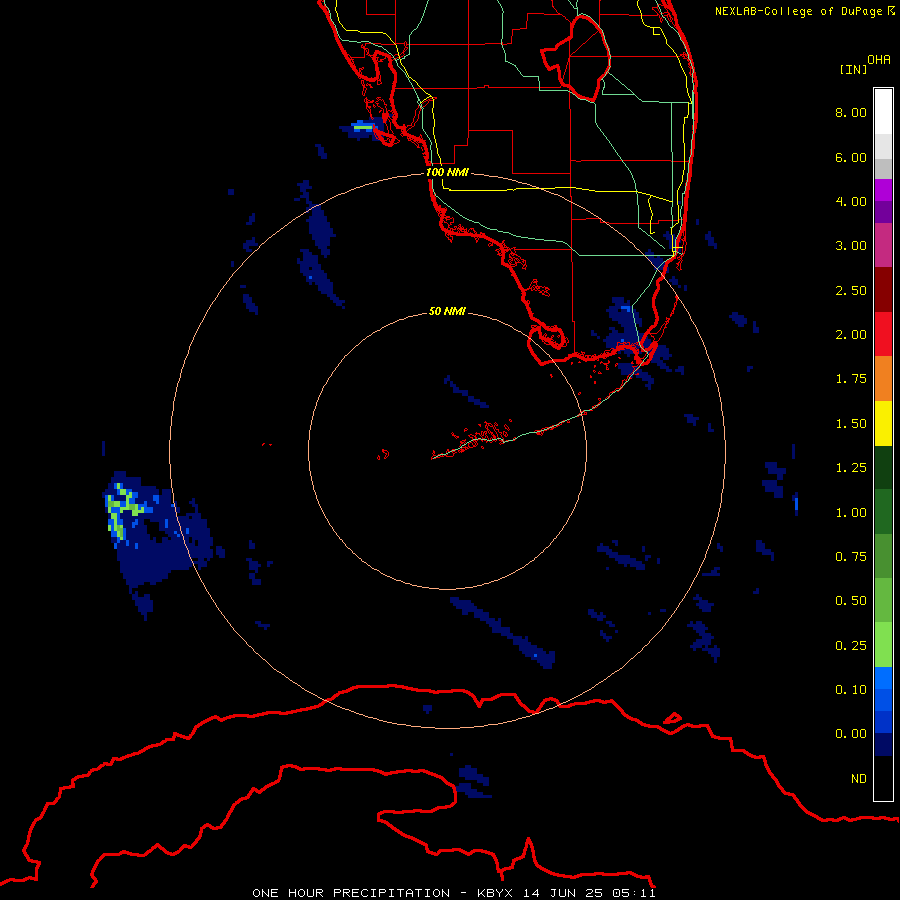This screenshot has height=900, width=900.
Task: Pick the bright magenta legend swatch
Action: point(883,190)
